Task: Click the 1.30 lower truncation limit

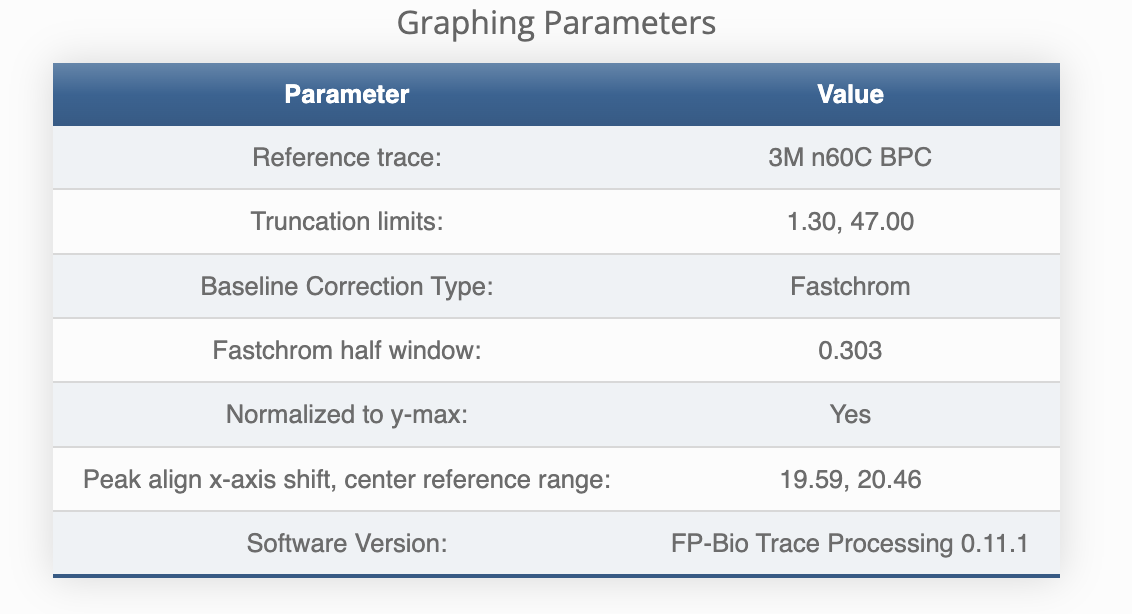Action: pos(811,222)
